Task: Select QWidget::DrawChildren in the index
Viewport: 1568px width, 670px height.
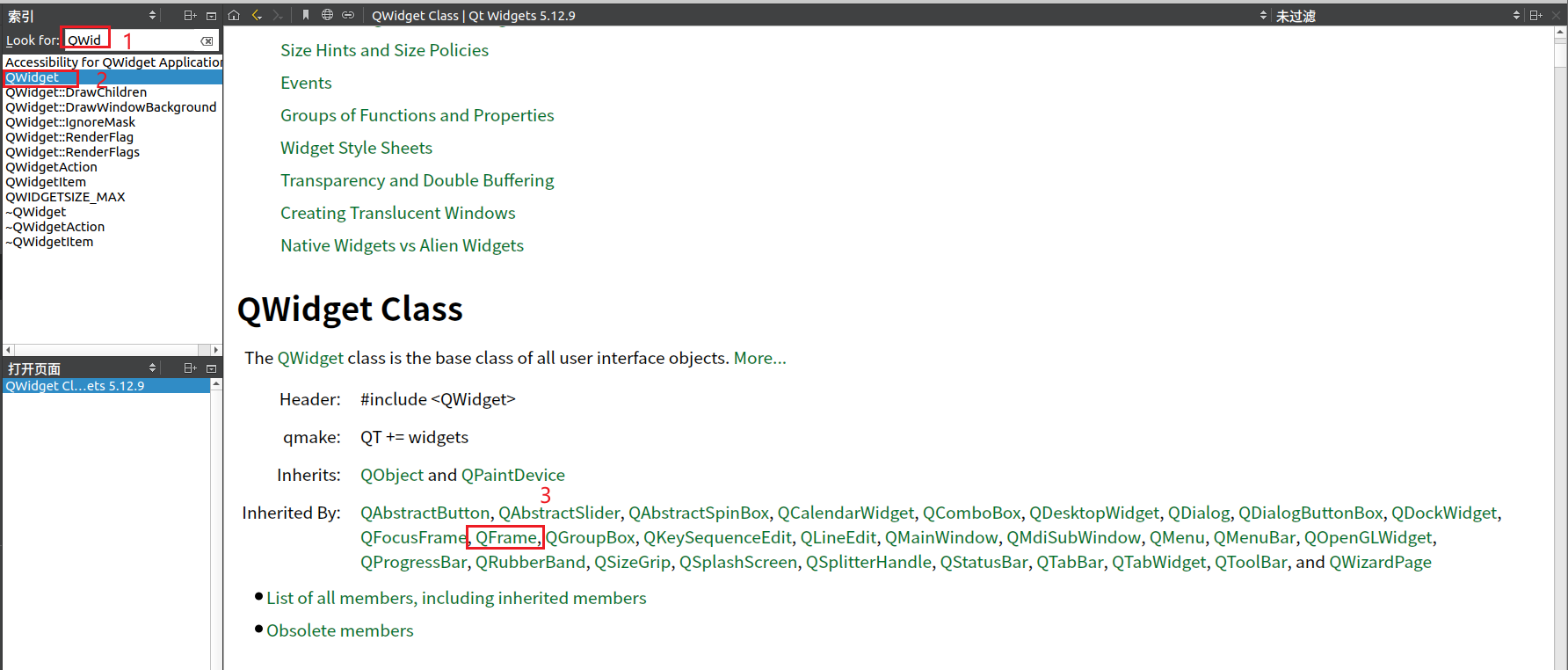Action: [113, 92]
